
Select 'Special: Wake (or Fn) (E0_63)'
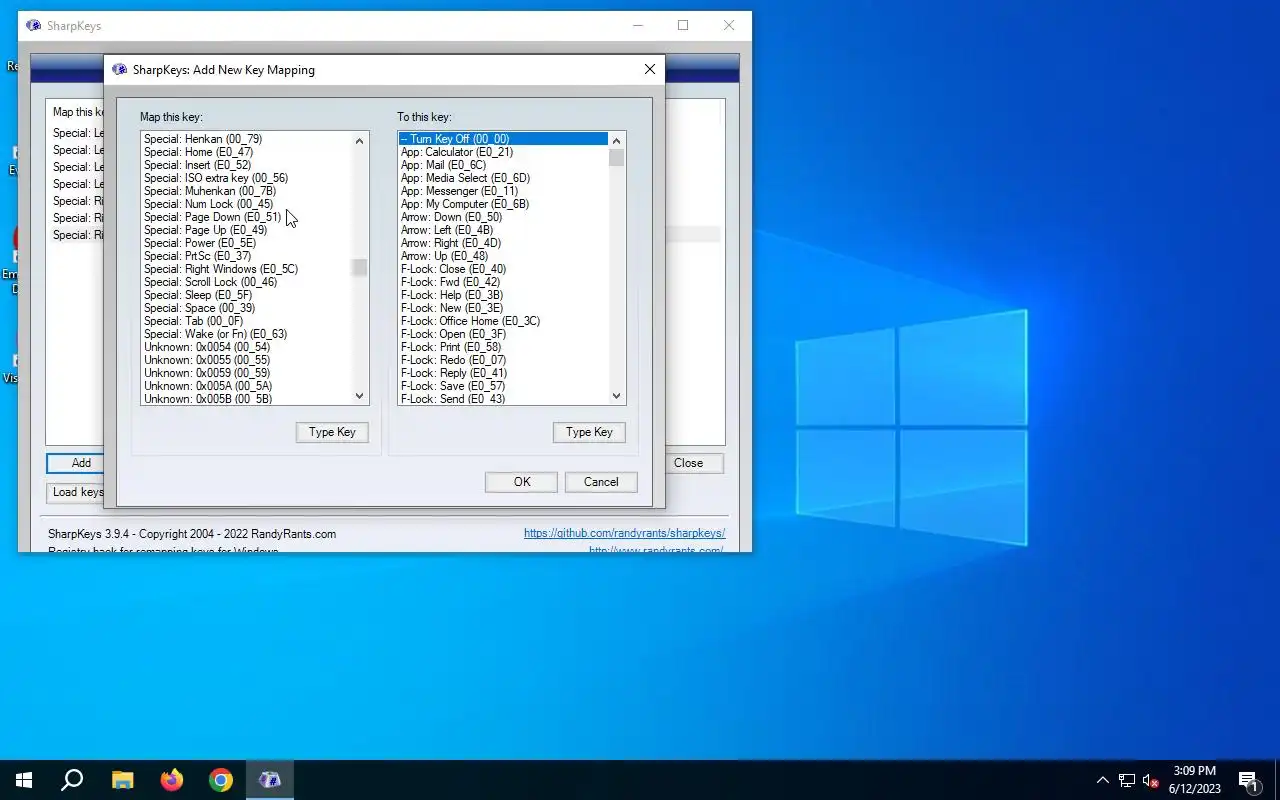(x=246, y=334)
